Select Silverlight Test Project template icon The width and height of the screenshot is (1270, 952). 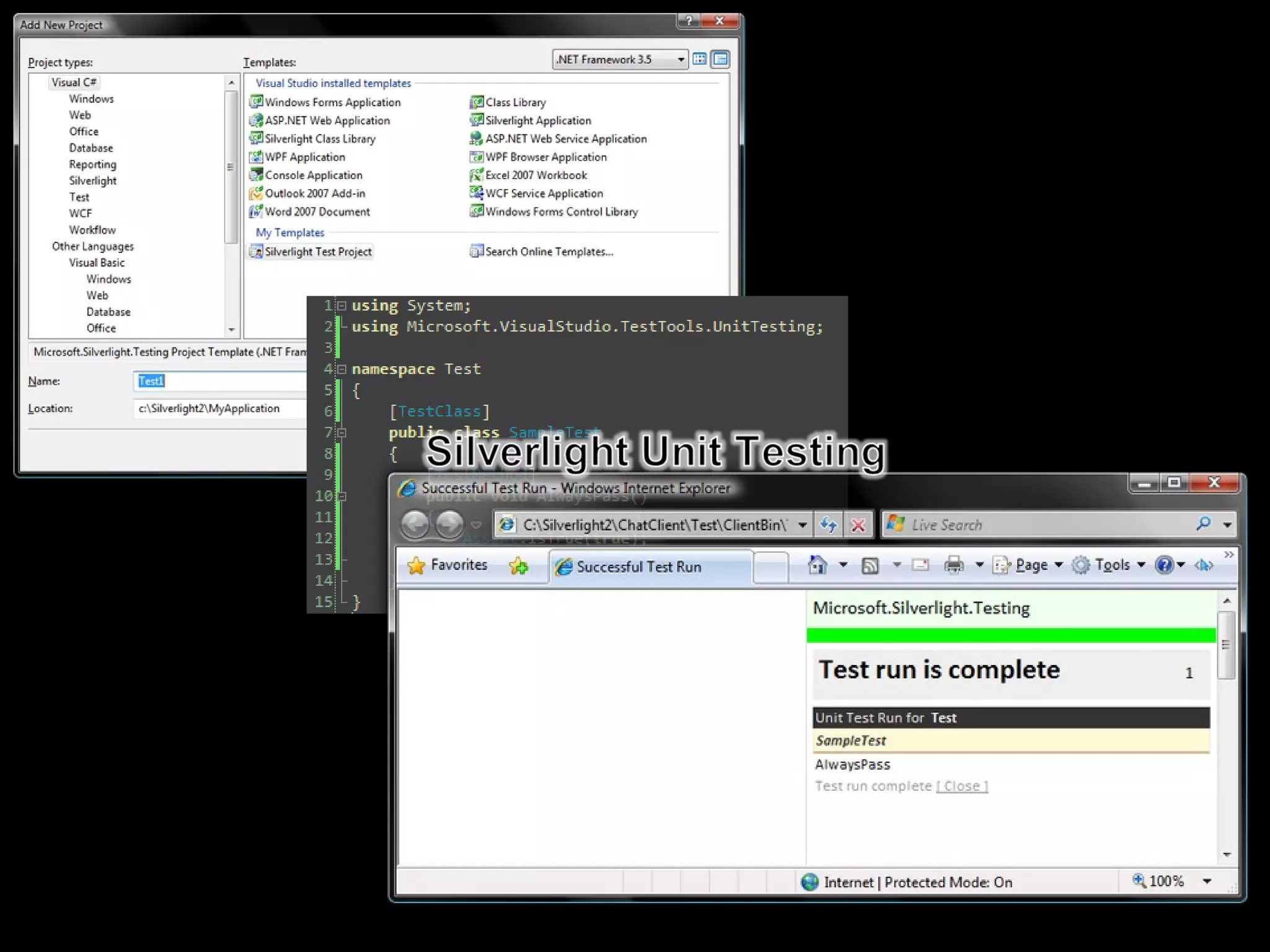click(x=255, y=252)
